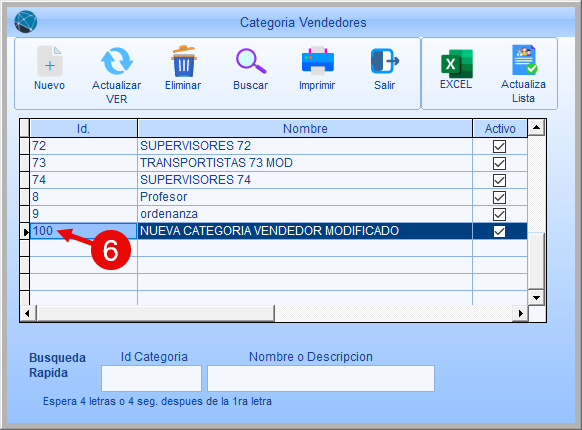Click the globe application logo icon
The height and width of the screenshot is (430, 582).
click(x=26, y=22)
